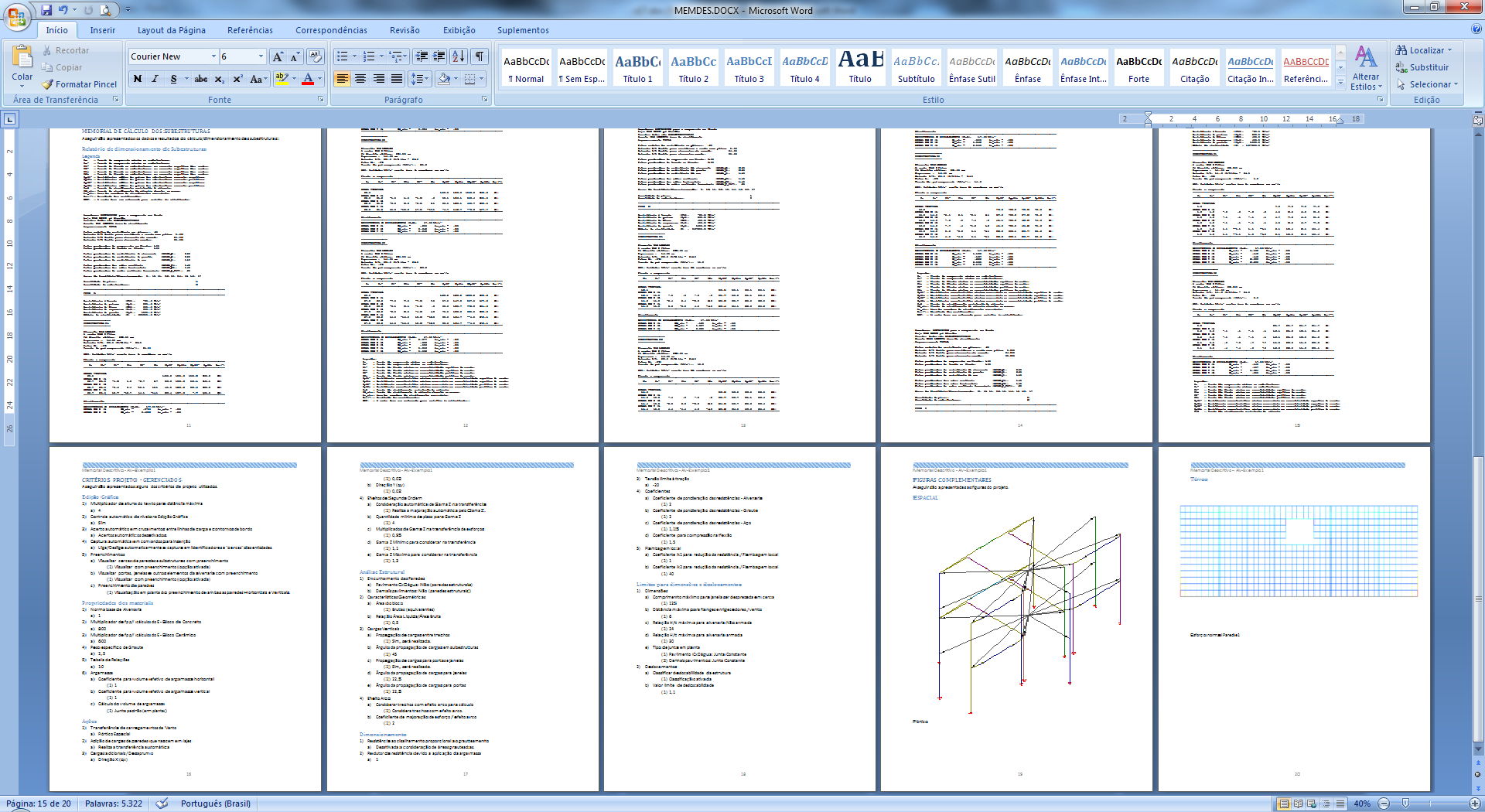Apply the Título 1 style
The height and width of the screenshot is (812, 1485).
click(x=638, y=67)
